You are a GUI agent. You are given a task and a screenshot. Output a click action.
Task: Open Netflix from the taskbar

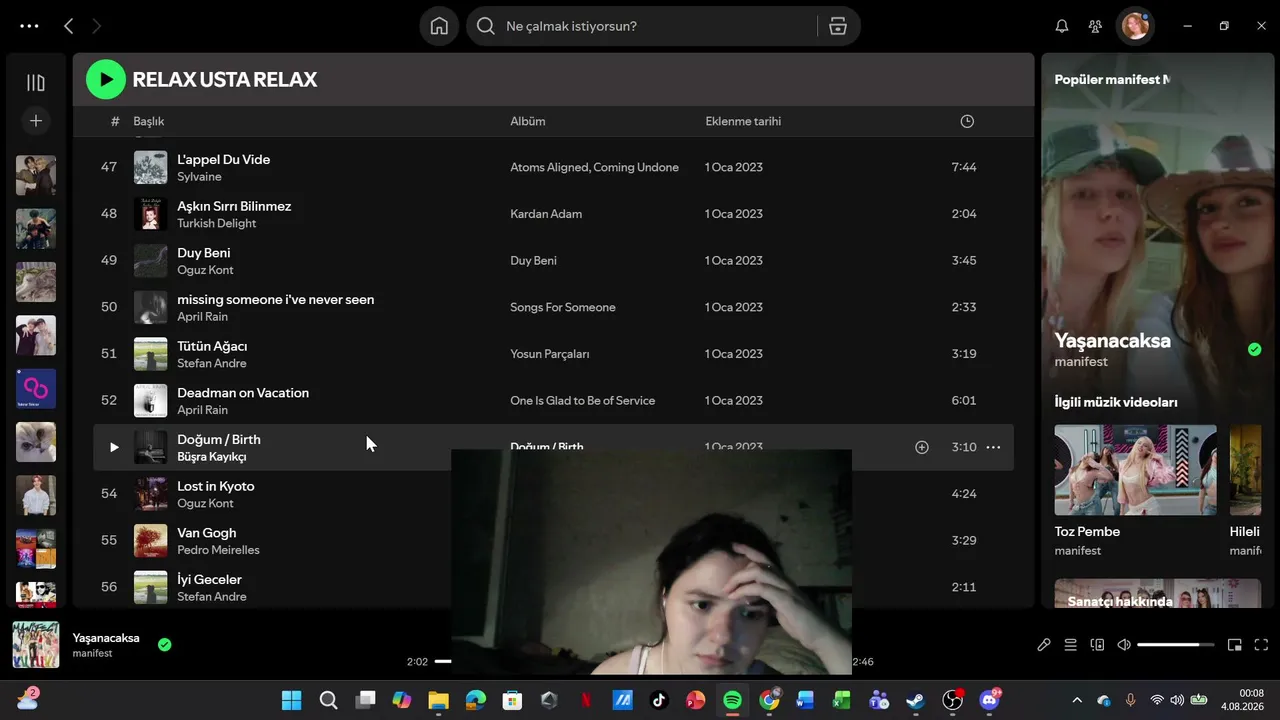click(x=586, y=700)
